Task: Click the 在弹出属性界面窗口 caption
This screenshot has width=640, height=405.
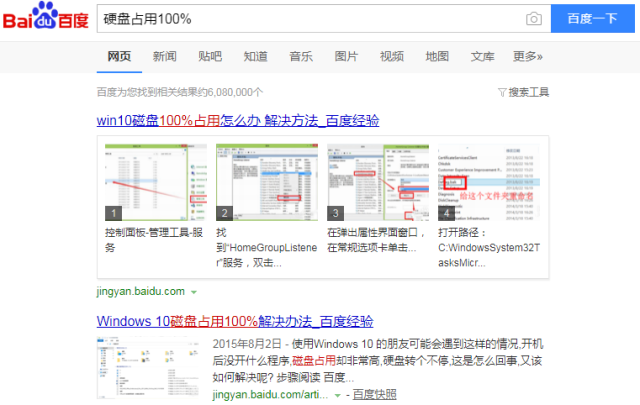Action: 376,240
